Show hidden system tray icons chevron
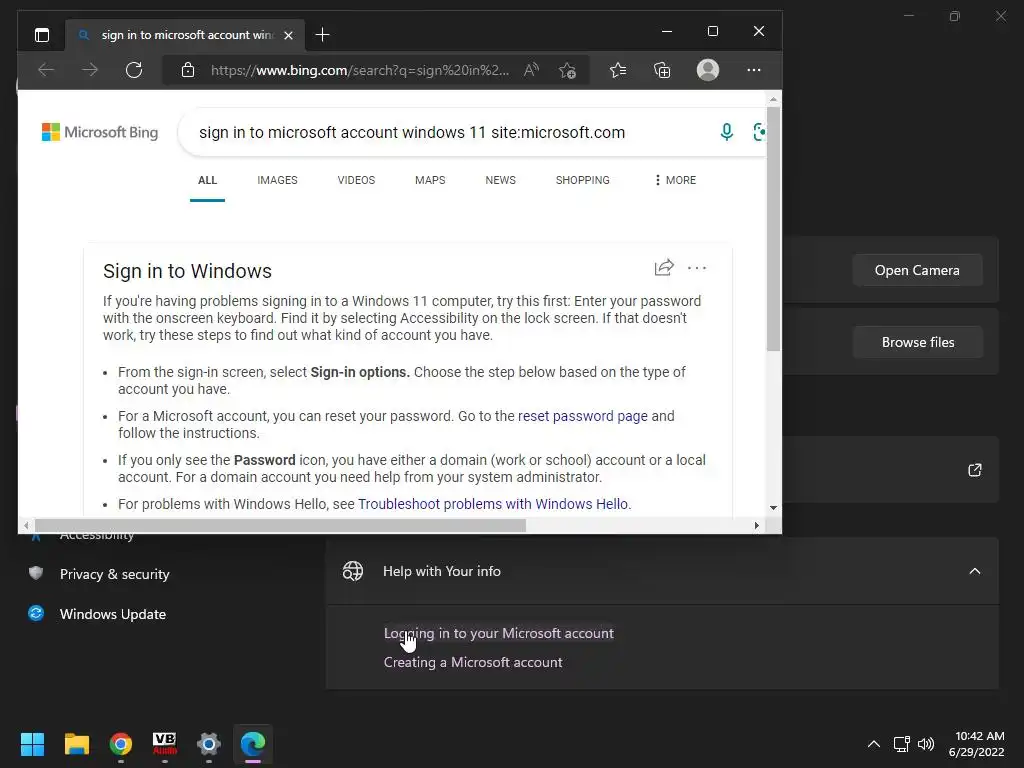The height and width of the screenshot is (768, 1024). (873, 744)
